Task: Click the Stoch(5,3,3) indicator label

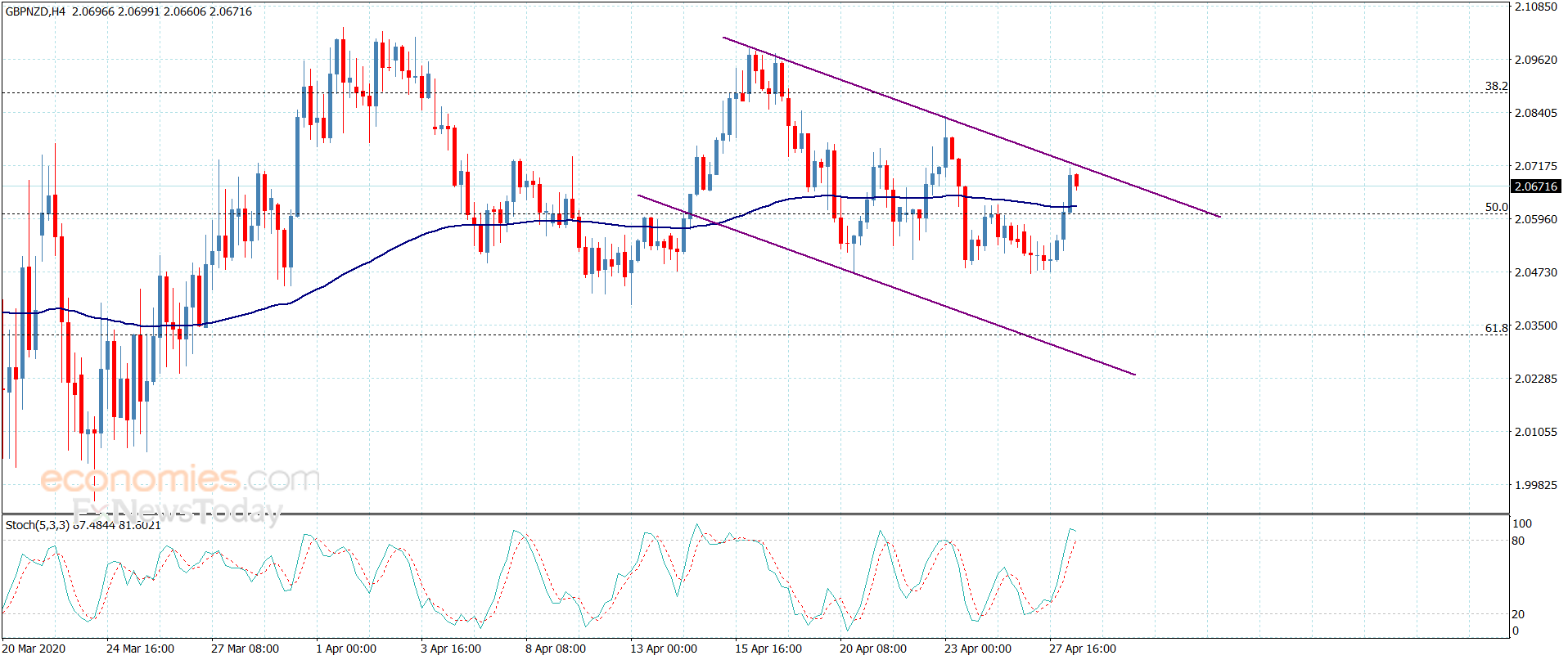Action: (37, 525)
